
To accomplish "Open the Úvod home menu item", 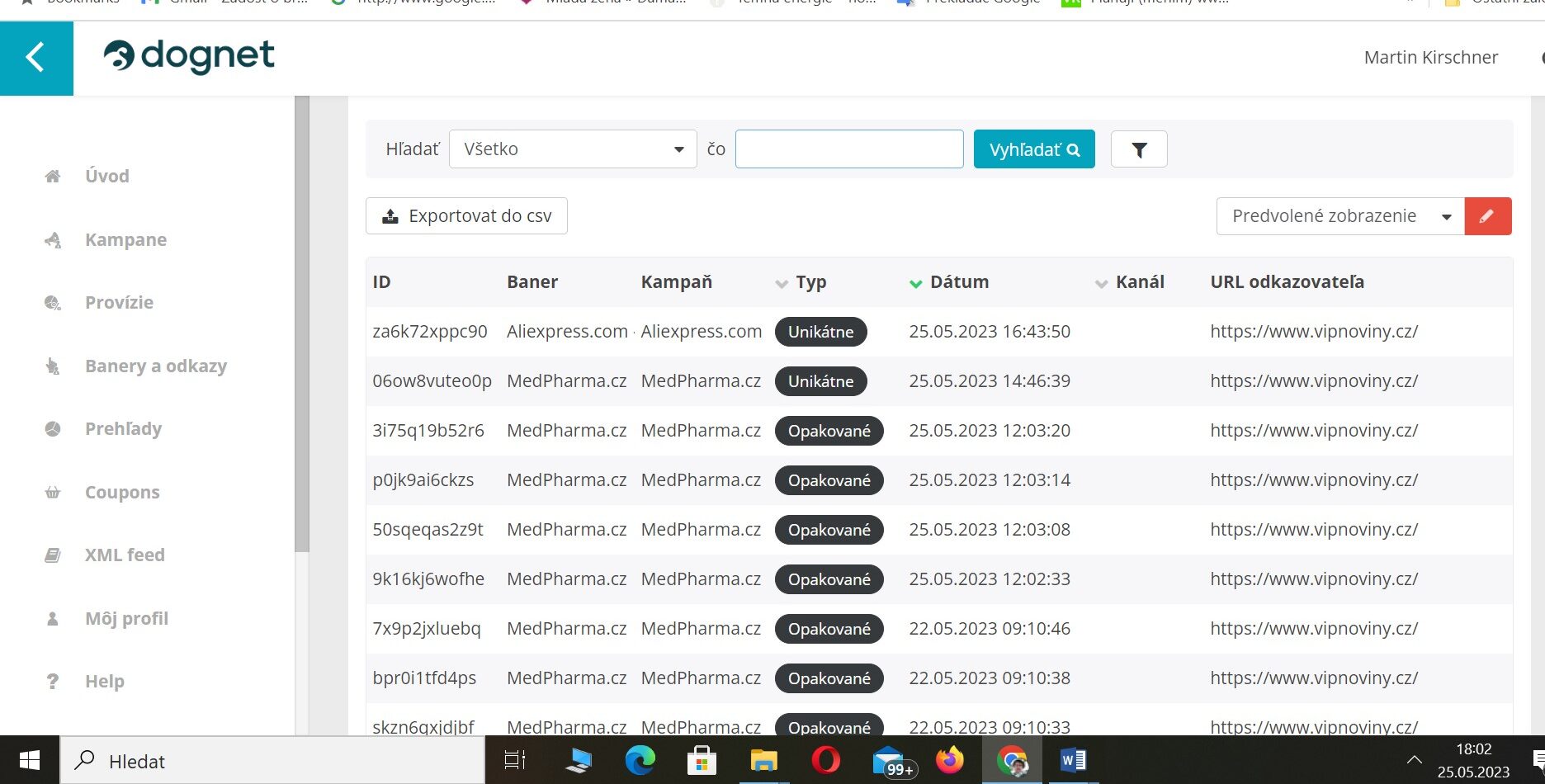I will click(107, 176).
